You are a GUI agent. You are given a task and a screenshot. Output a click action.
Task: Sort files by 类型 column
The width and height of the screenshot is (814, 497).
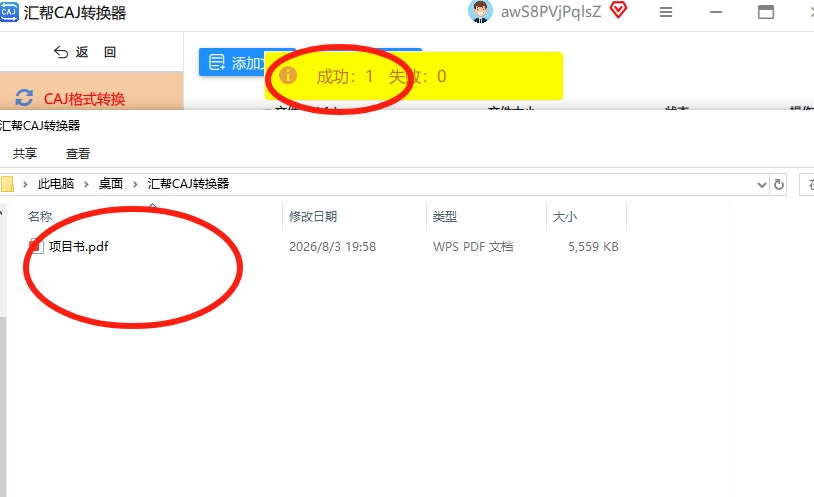(445, 217)
